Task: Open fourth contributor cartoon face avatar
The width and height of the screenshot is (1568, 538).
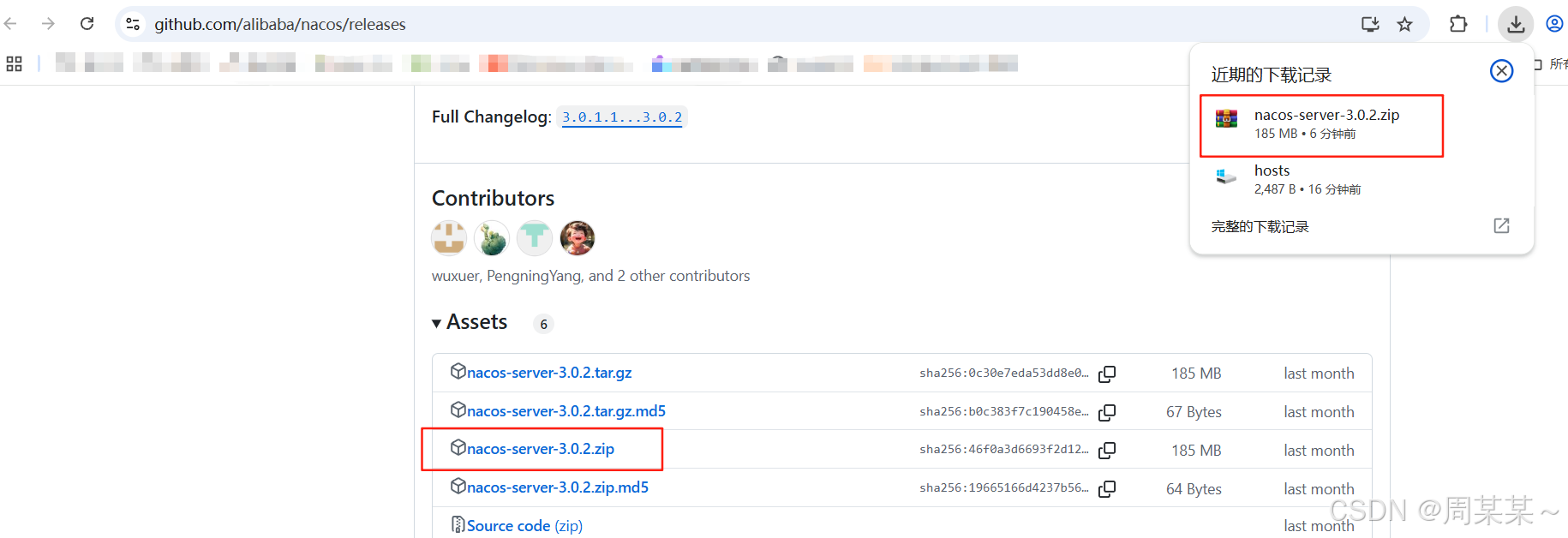Action: pyautogui.click(x=578, y=238)
